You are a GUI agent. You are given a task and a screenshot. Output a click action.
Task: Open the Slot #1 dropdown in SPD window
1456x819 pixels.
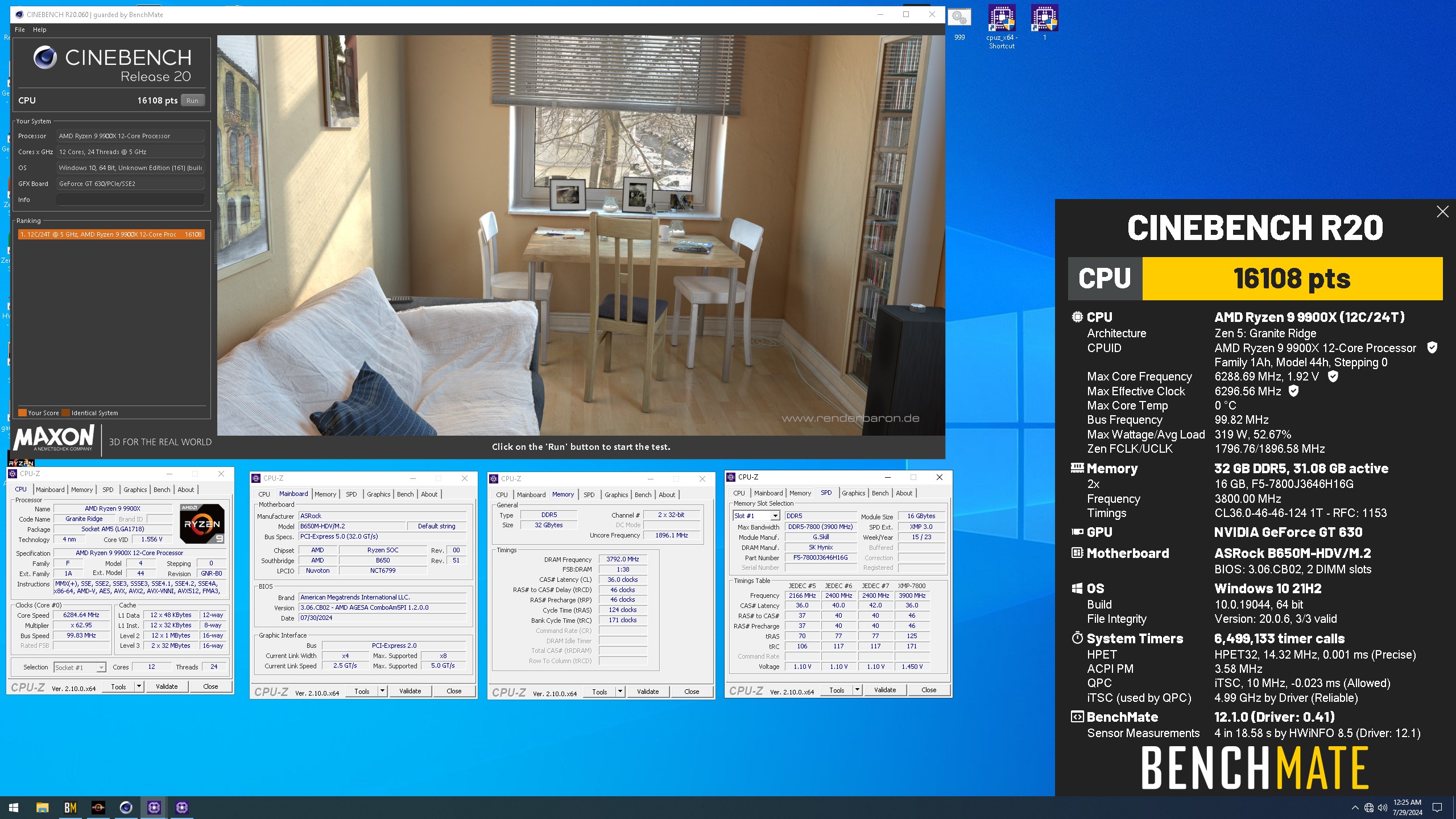[756, 516]
